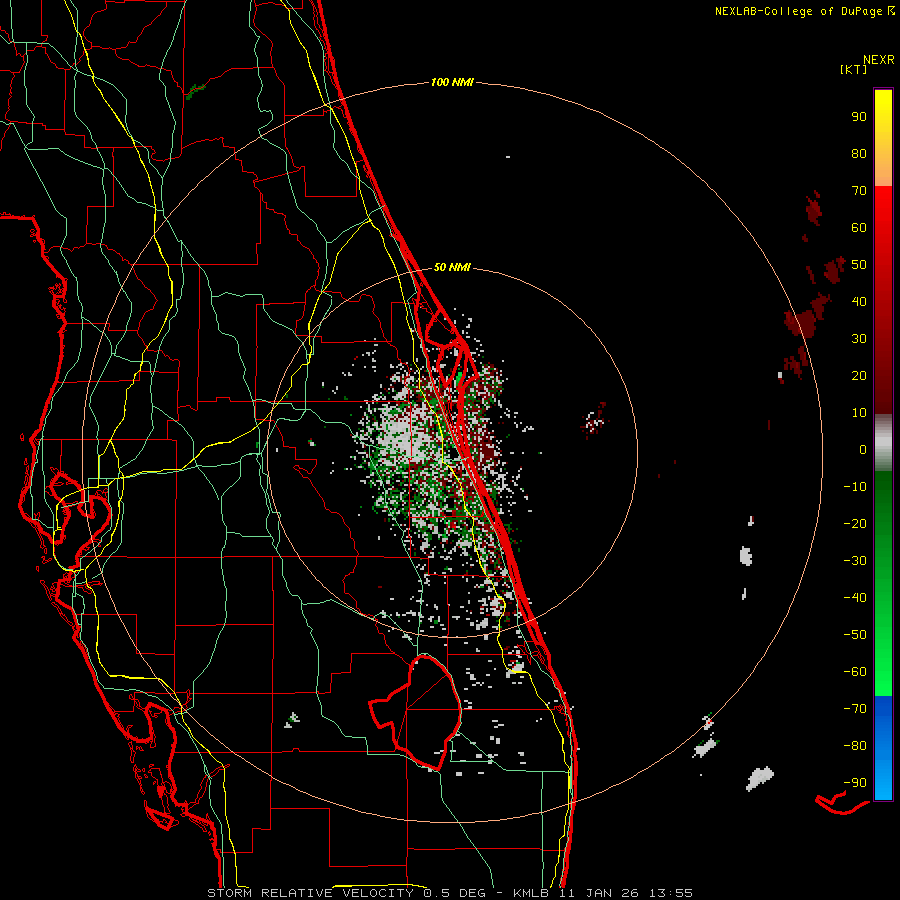Pick the gray zero-velocity segment of color bar
The height and width of the screenshot is (900, 900).
(x=883, y=443)
